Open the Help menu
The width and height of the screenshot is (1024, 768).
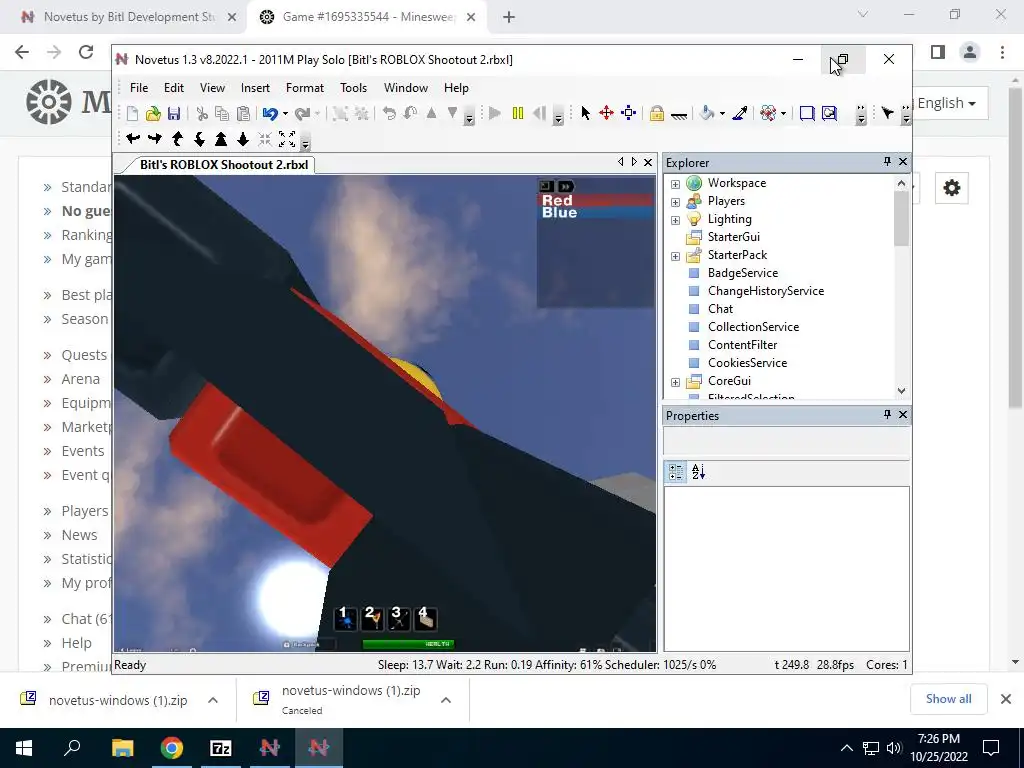point(456,88)
